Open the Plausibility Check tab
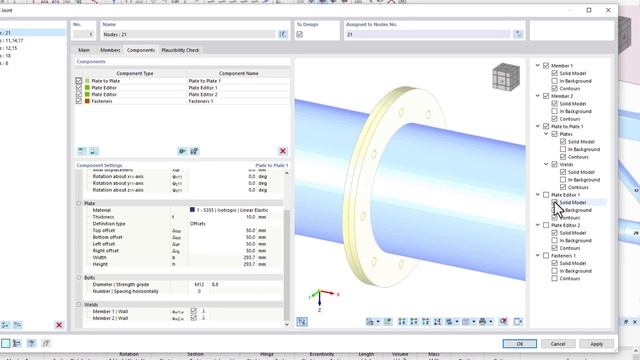This screenshot has height=360, width=640. point(180,50)
